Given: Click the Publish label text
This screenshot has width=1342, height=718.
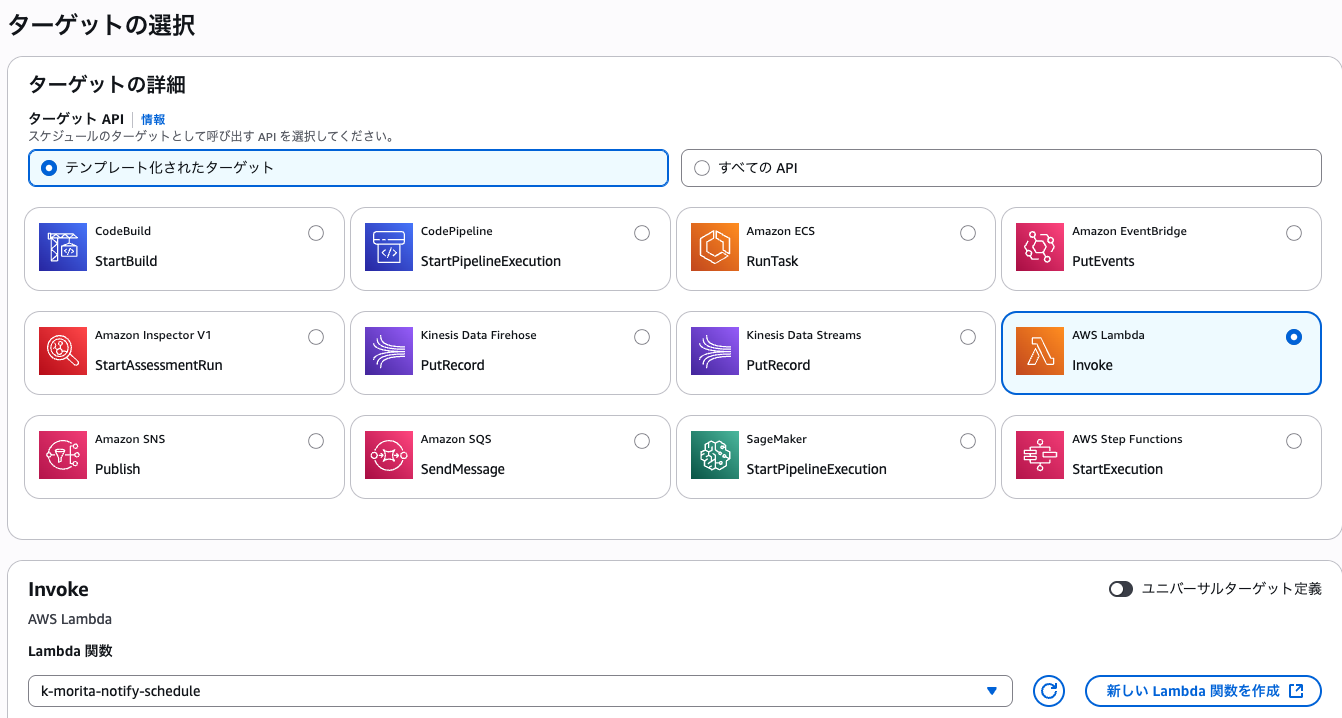Looking at the screenshot, I should tap(118, 469).
